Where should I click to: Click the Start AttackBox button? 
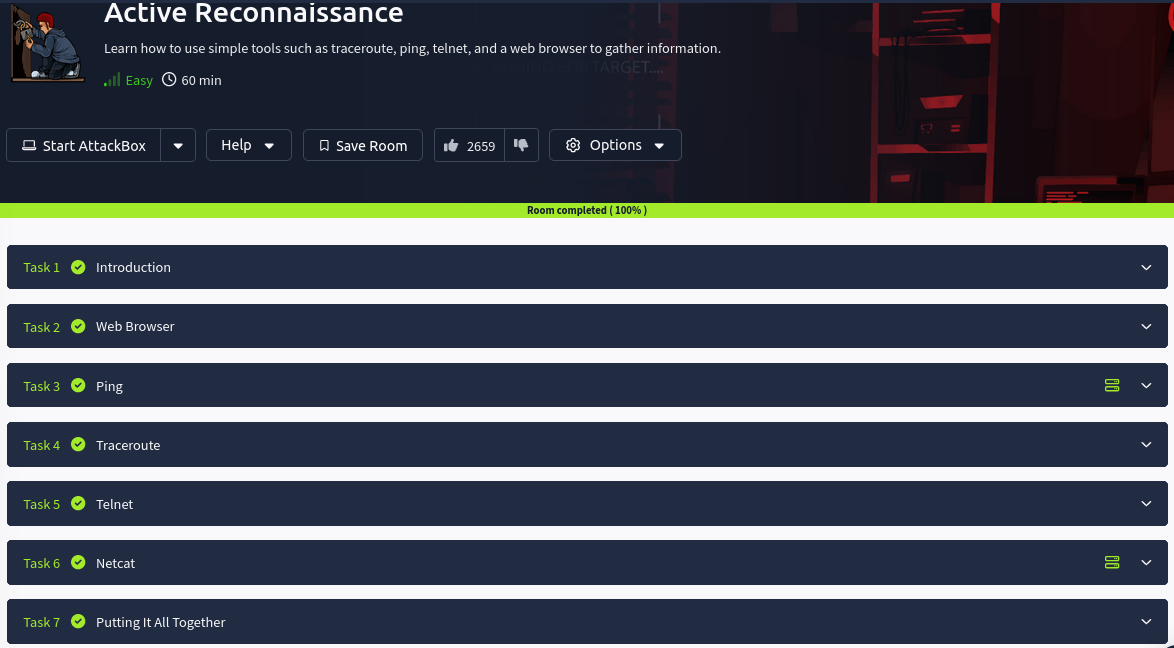tap(84, 145)
